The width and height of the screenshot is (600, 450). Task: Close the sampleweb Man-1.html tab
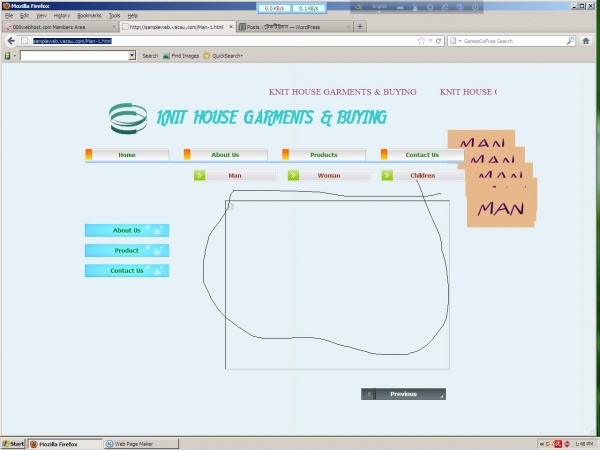(x=231, y=27)
